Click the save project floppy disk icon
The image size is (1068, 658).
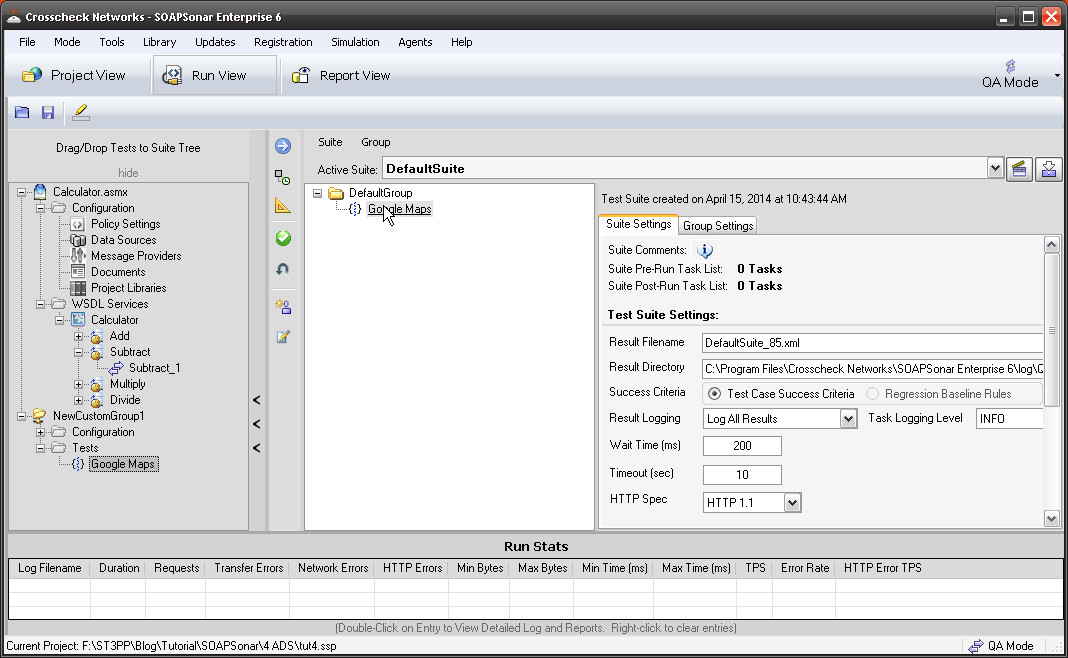(48, 112)
